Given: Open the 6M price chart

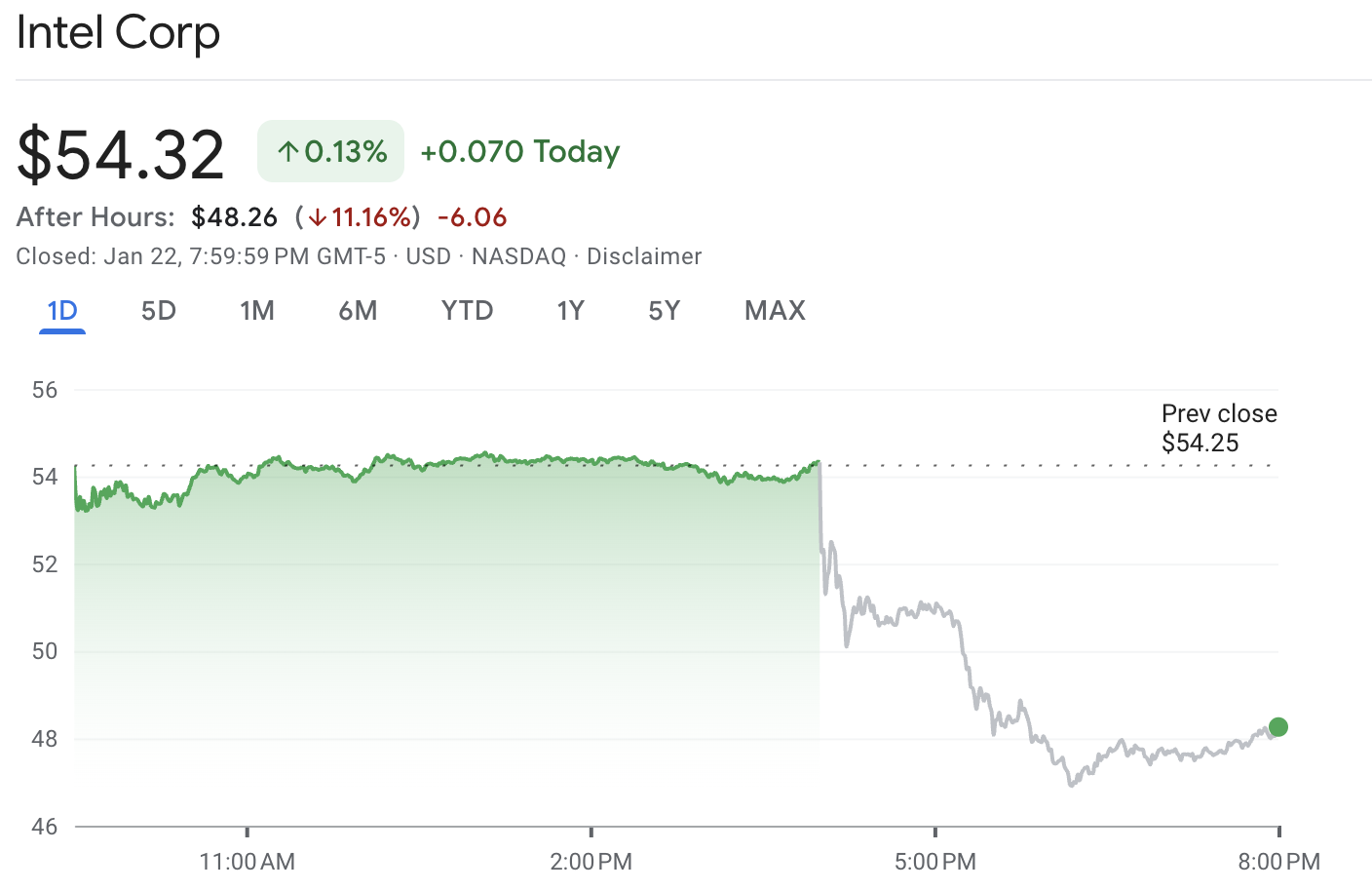Looking at the screenshot, I should 358,310.
